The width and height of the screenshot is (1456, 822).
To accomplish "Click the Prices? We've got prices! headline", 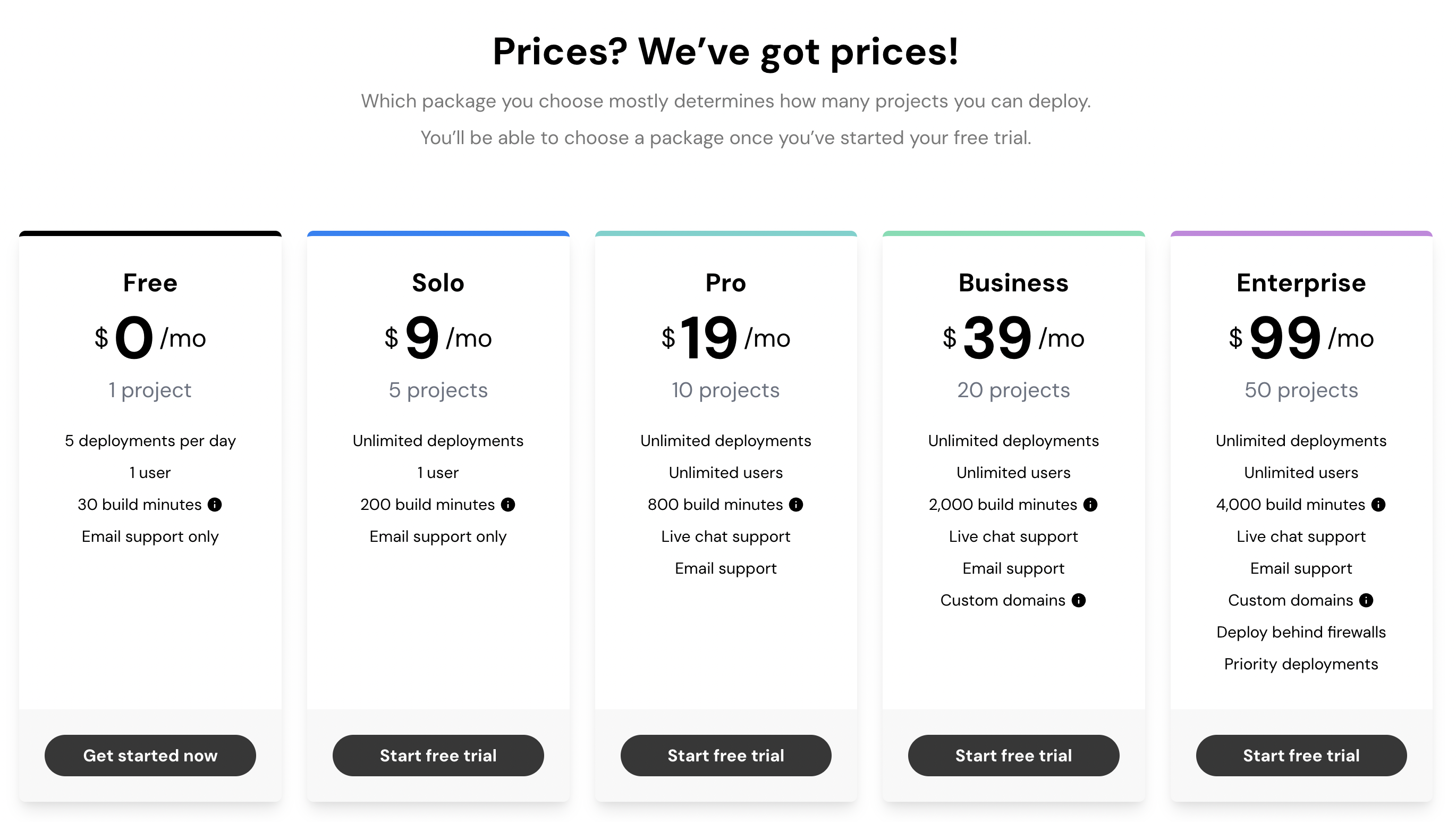I will pos(726,52).
